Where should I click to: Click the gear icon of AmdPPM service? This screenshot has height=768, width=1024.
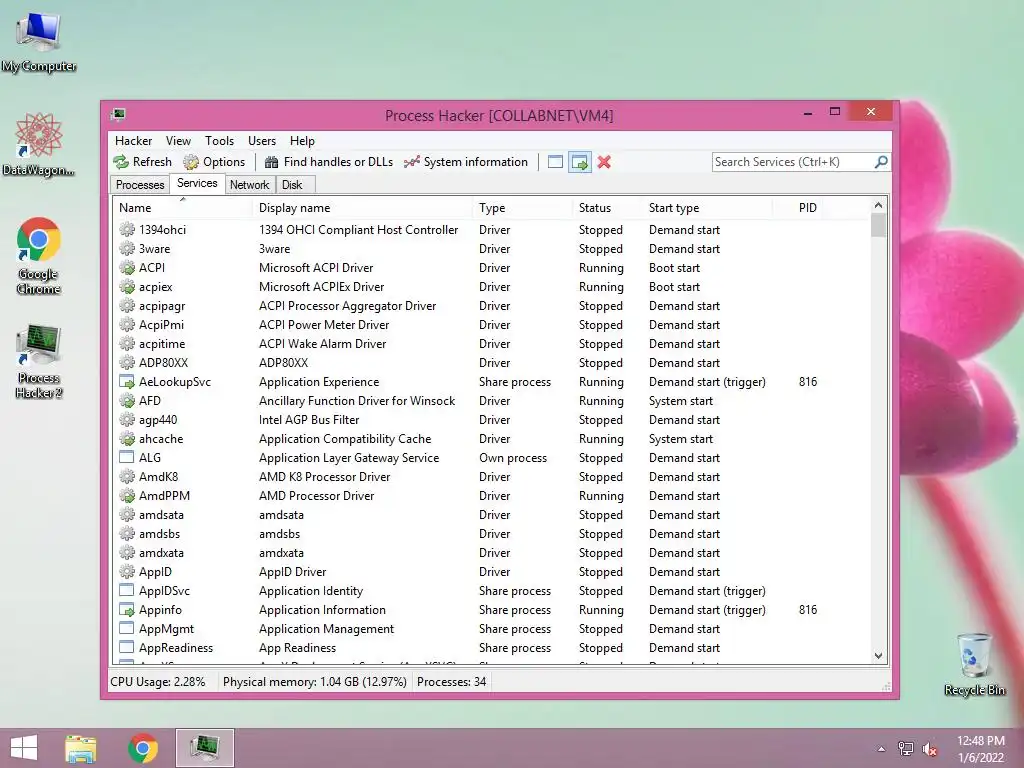click(127, 495)
